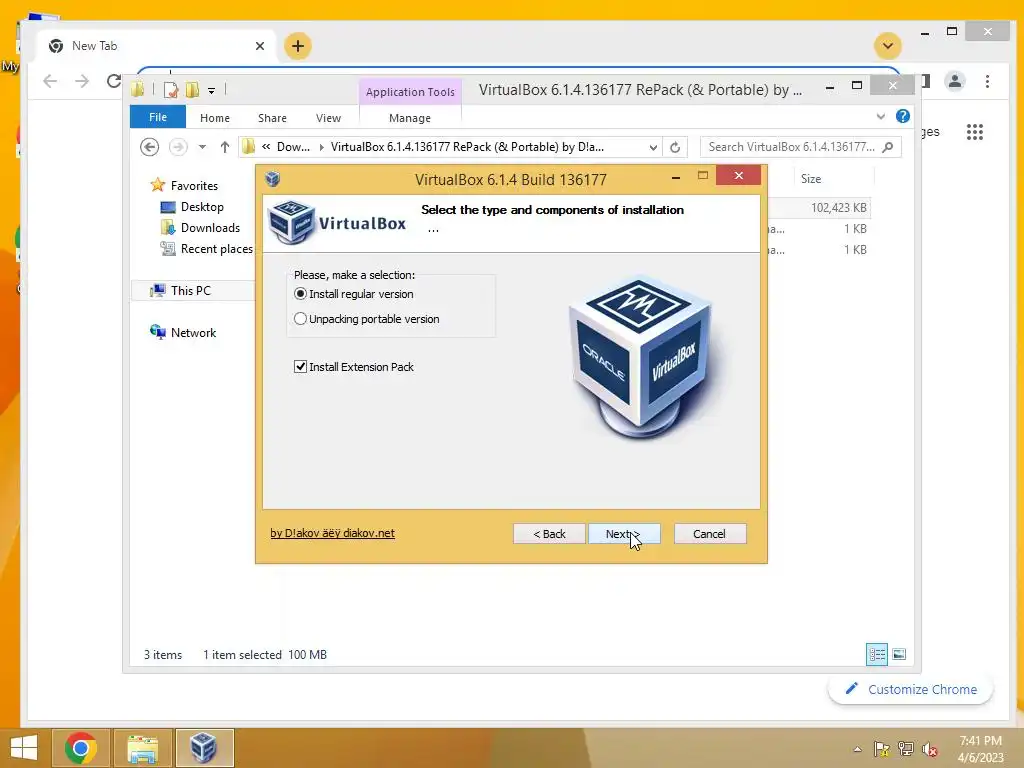Switch to the Share ribbon tab

(272, 118)
